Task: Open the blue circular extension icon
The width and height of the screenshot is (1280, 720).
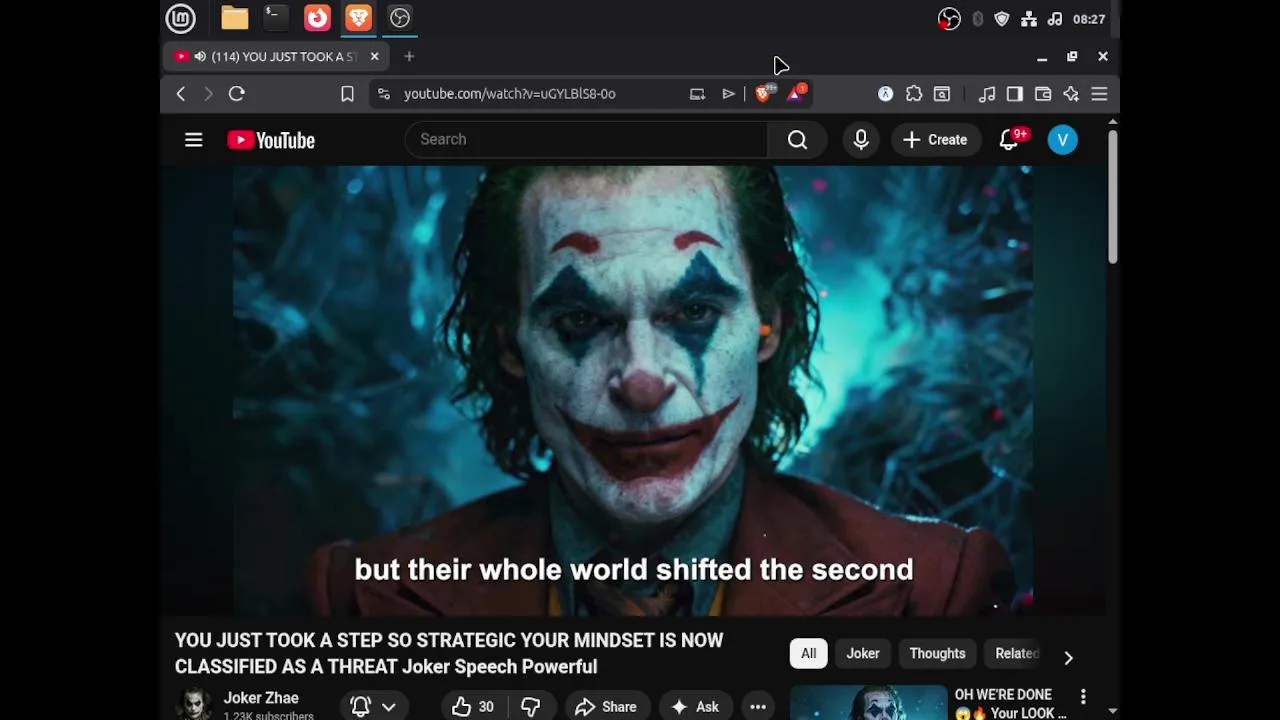Action: [885, 94]
